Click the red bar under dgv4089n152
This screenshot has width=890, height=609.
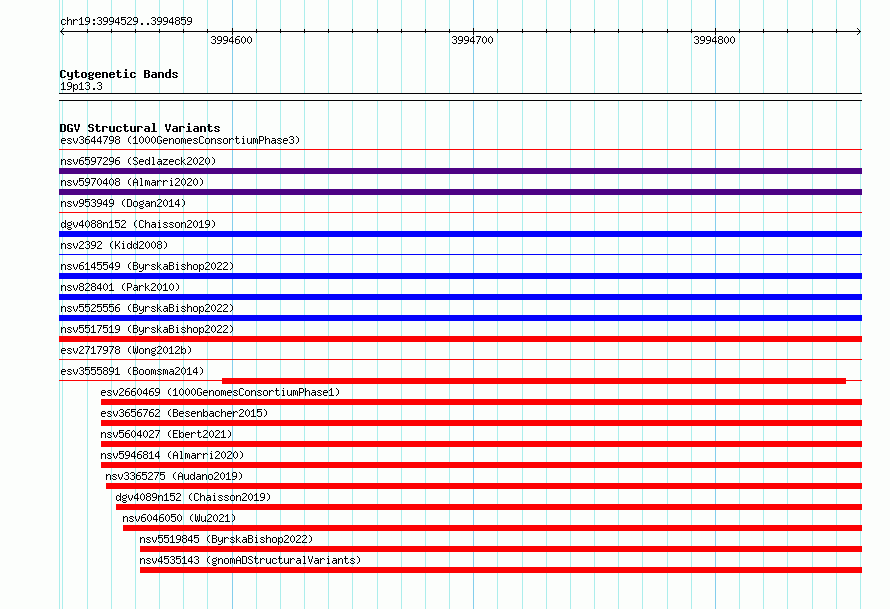489,507
